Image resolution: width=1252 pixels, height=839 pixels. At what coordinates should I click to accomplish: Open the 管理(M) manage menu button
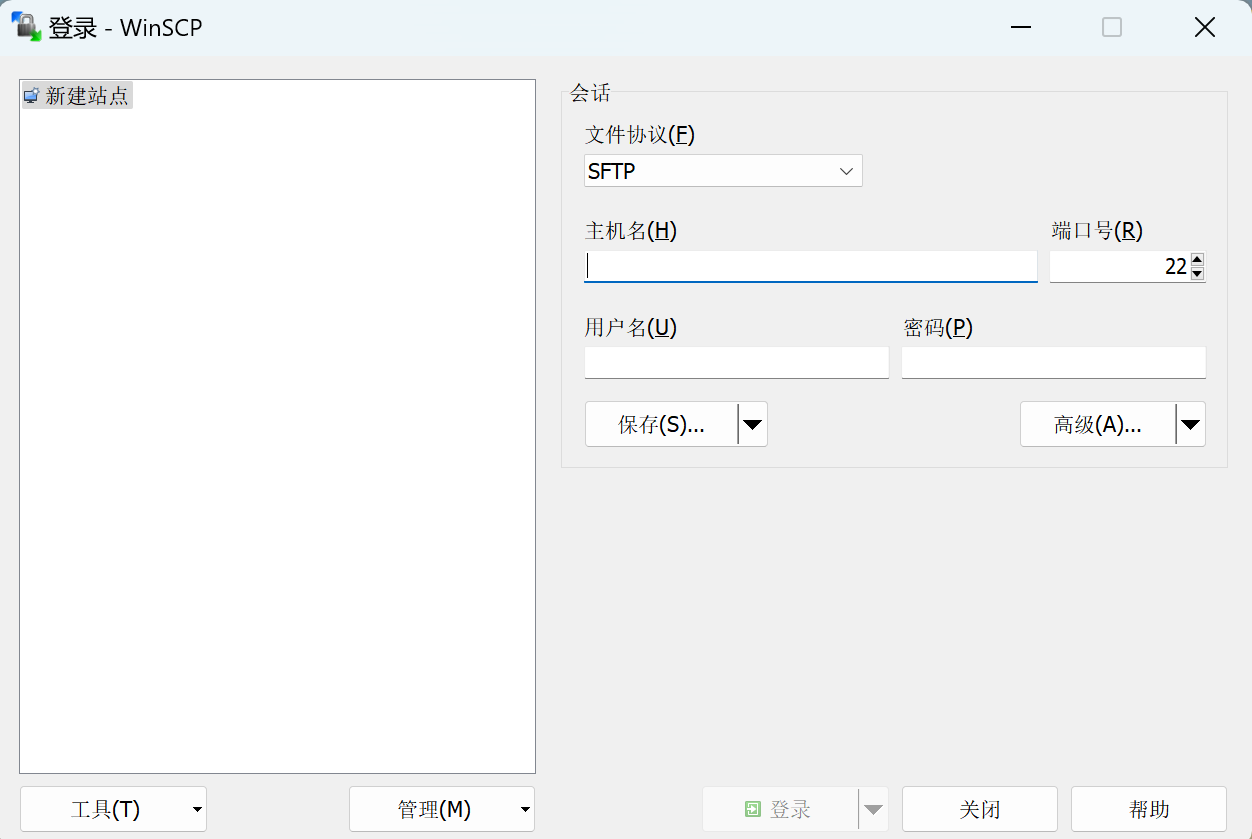(442, 809)
